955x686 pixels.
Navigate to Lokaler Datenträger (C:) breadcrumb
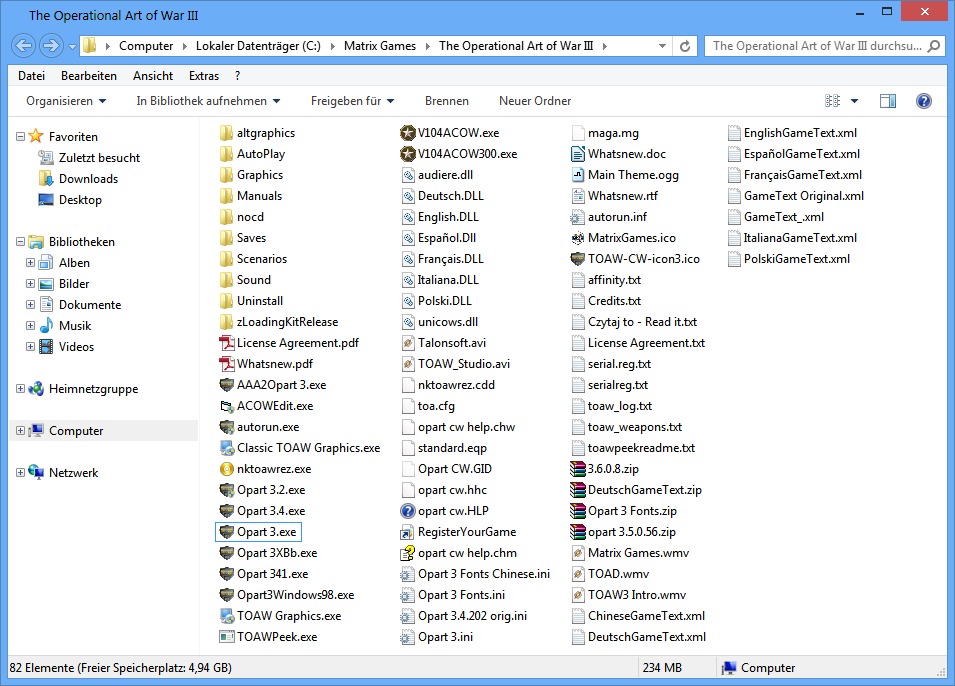click(258, 46)
